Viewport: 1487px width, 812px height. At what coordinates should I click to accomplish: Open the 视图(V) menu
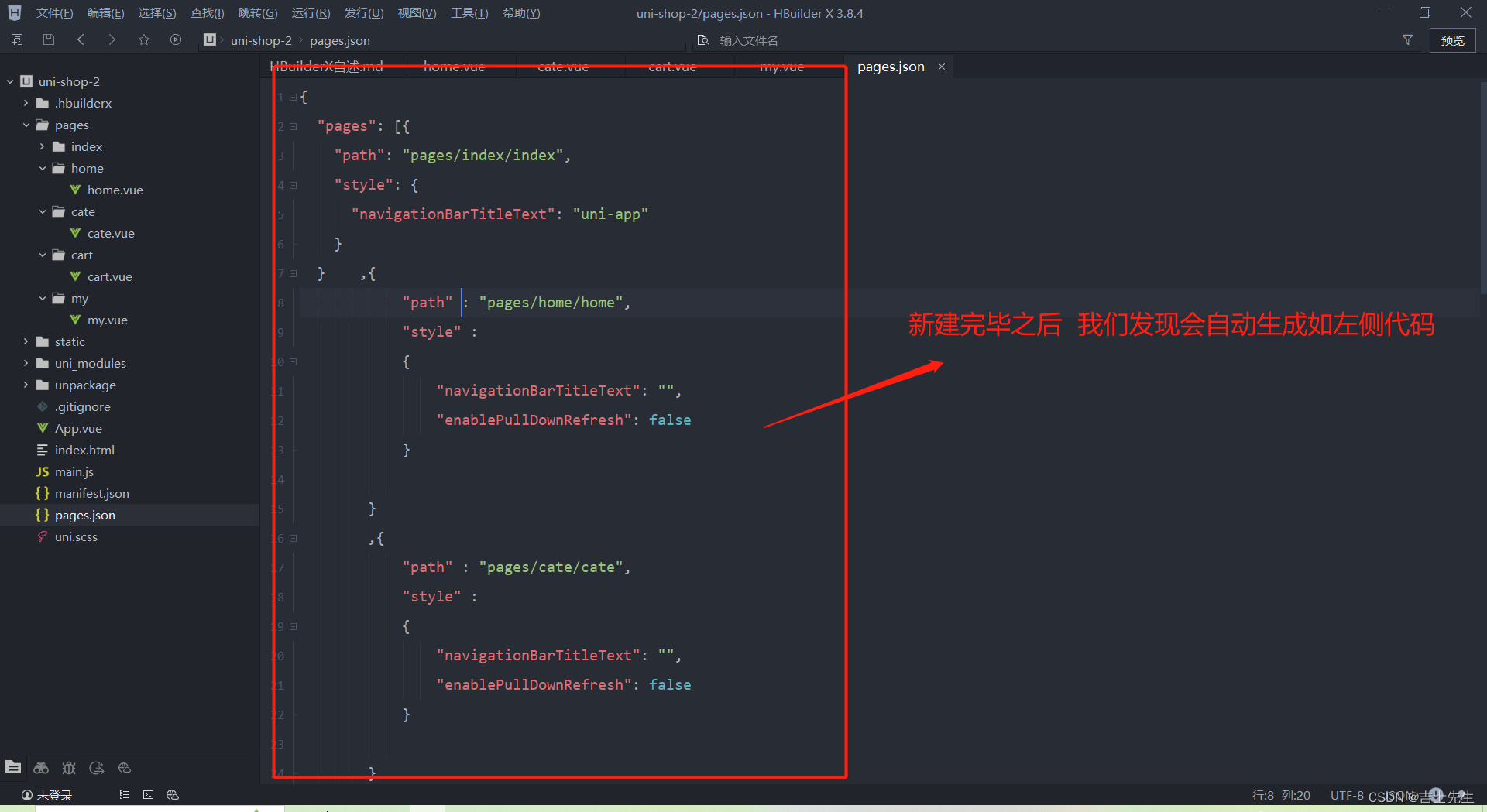(x=417, y=13)
